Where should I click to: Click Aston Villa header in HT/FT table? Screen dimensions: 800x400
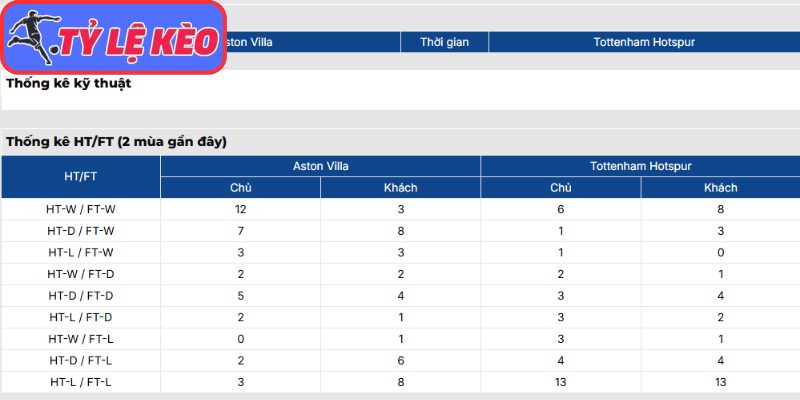coord(320,166)
